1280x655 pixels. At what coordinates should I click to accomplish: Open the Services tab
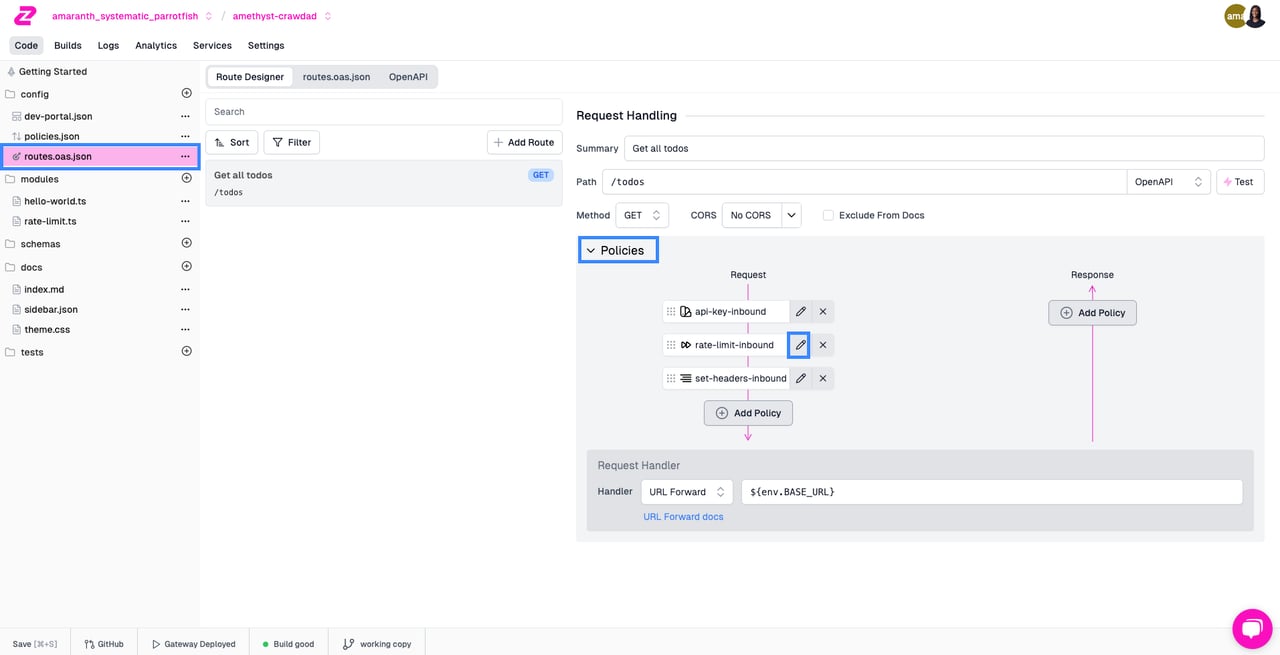coord(212,45)
